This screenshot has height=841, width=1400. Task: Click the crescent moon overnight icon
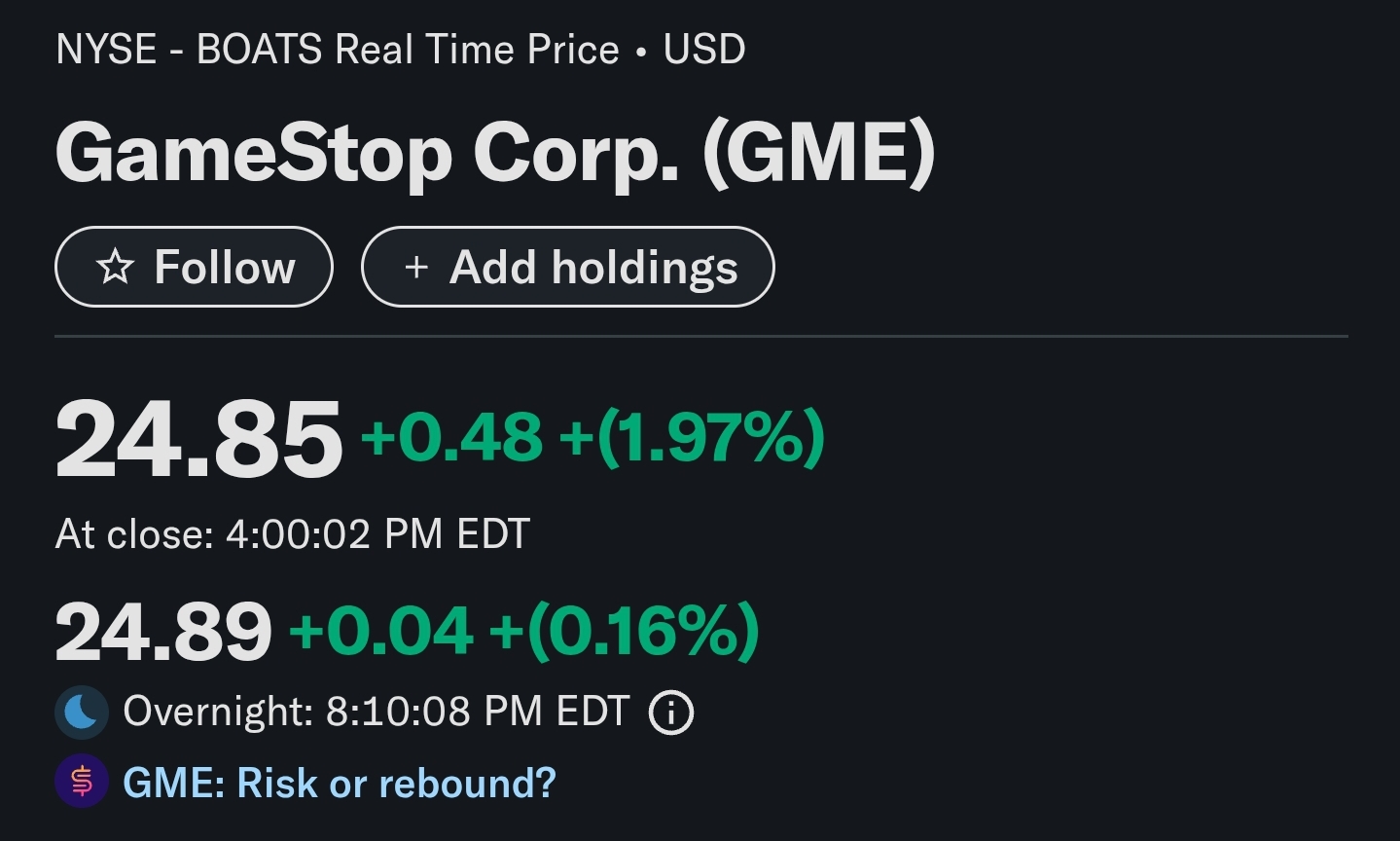[81, 713]
